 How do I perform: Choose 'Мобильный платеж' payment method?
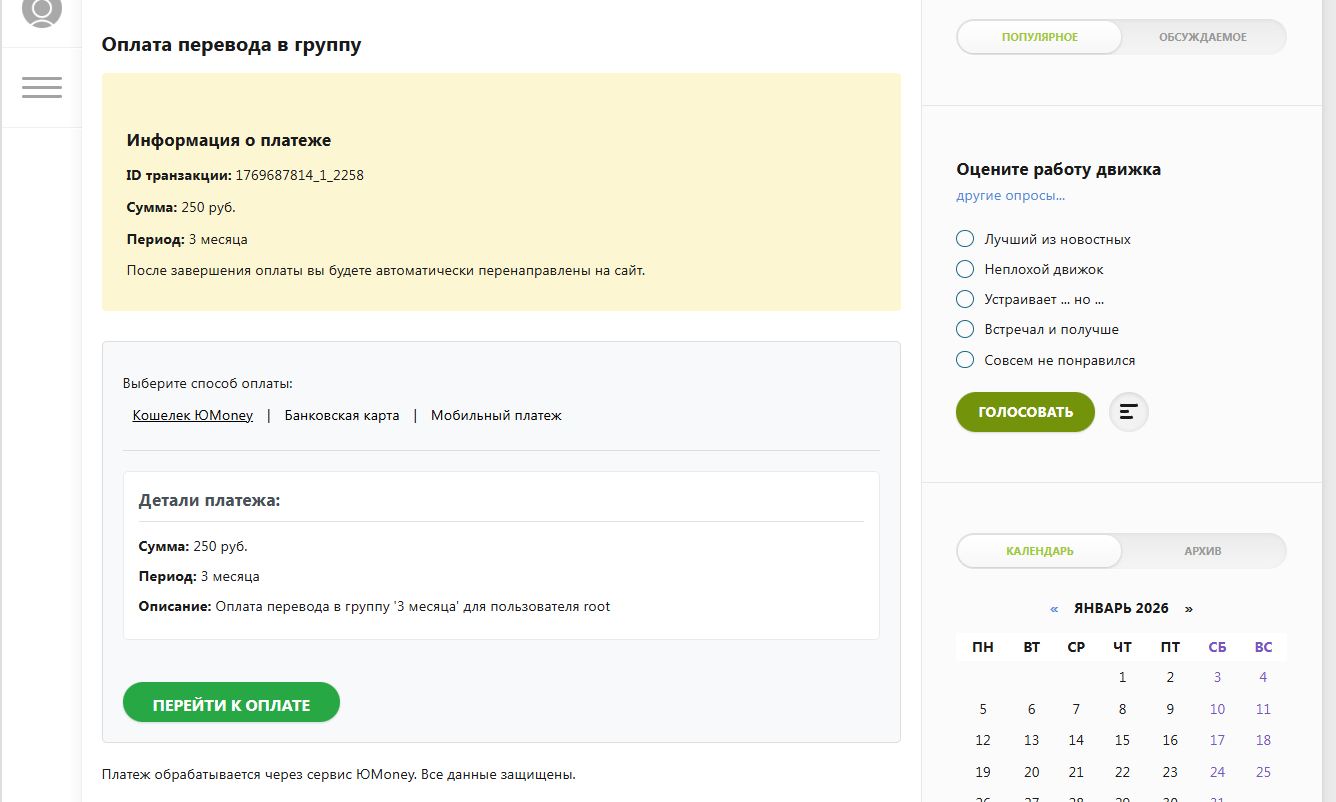(496, 415)
